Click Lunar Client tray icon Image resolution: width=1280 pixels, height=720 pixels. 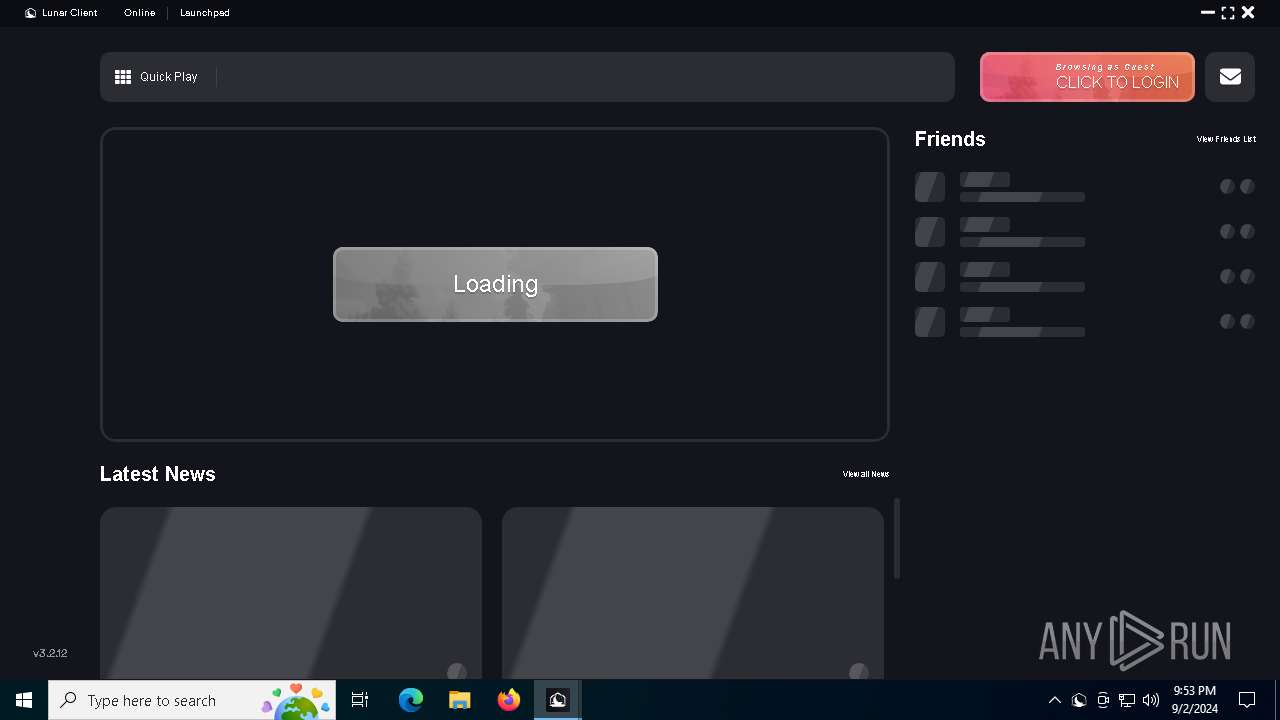1079,700
